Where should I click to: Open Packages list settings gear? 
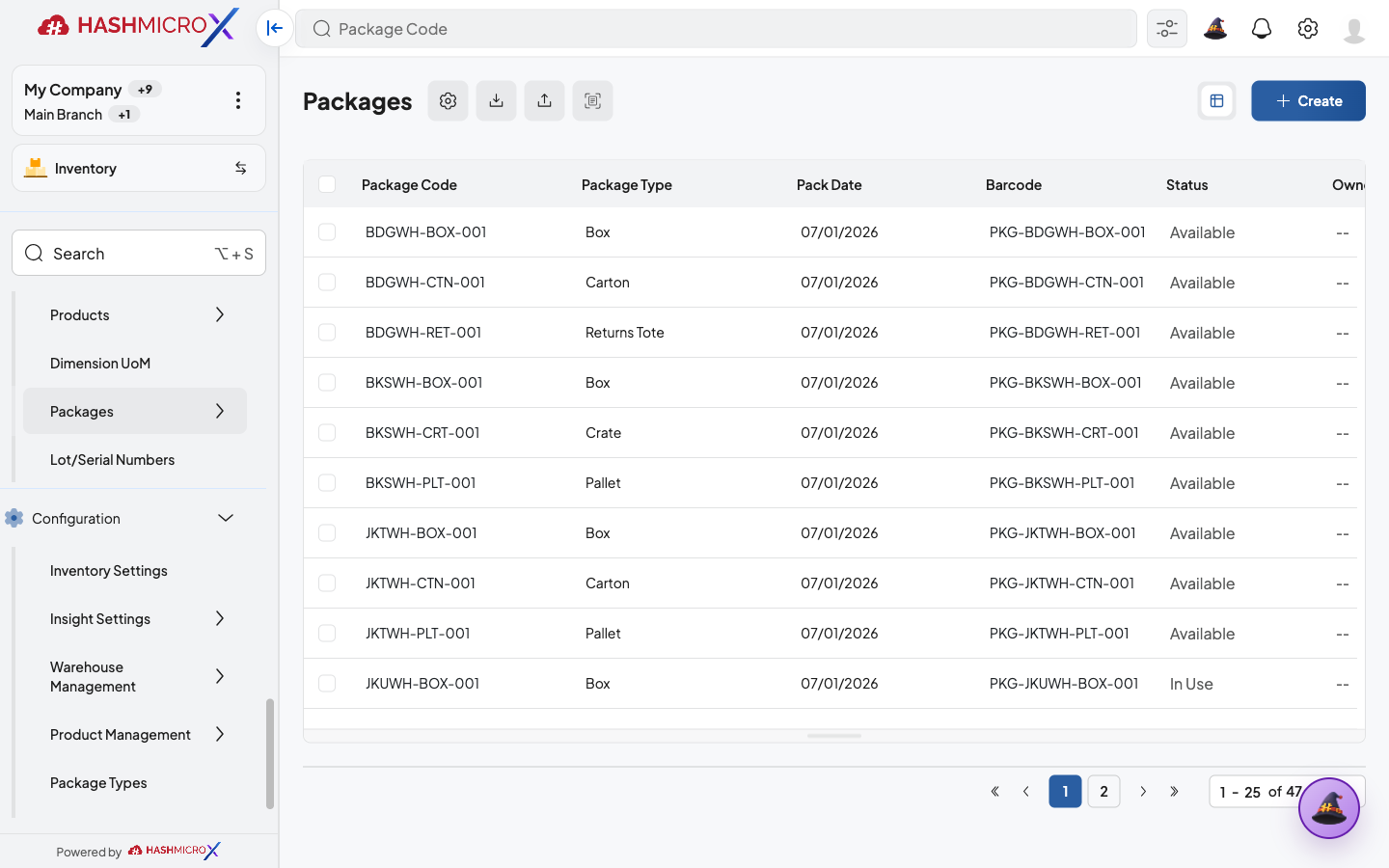tap(448, 100)
